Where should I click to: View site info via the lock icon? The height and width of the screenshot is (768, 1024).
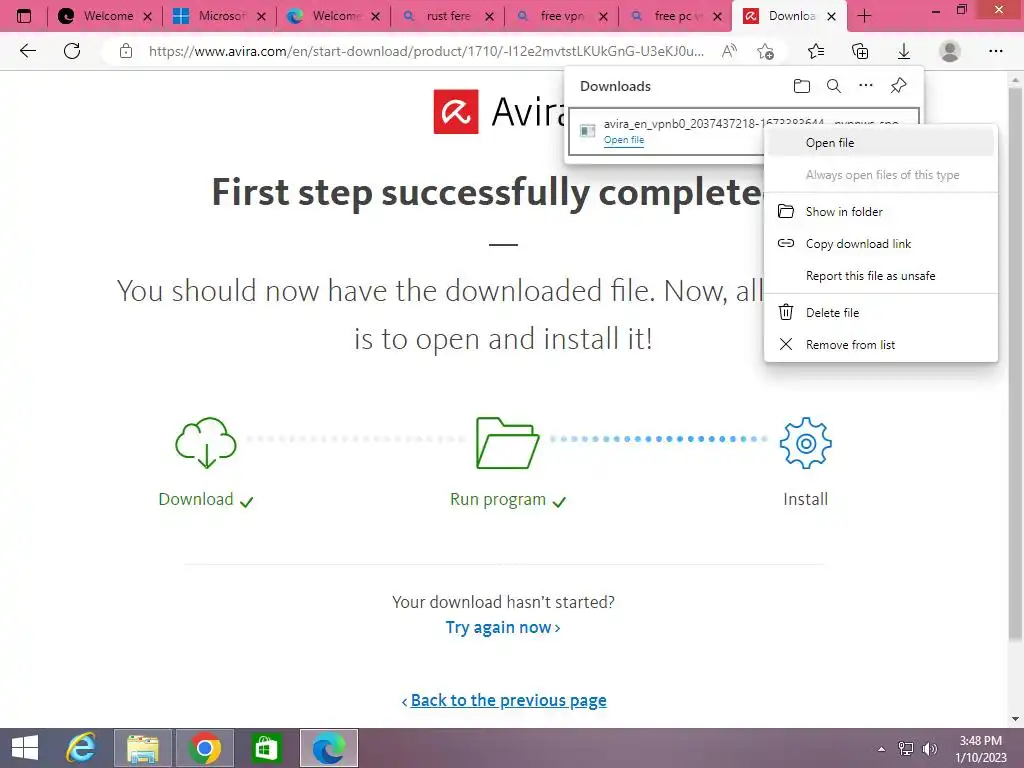click(x=126, y=51)
